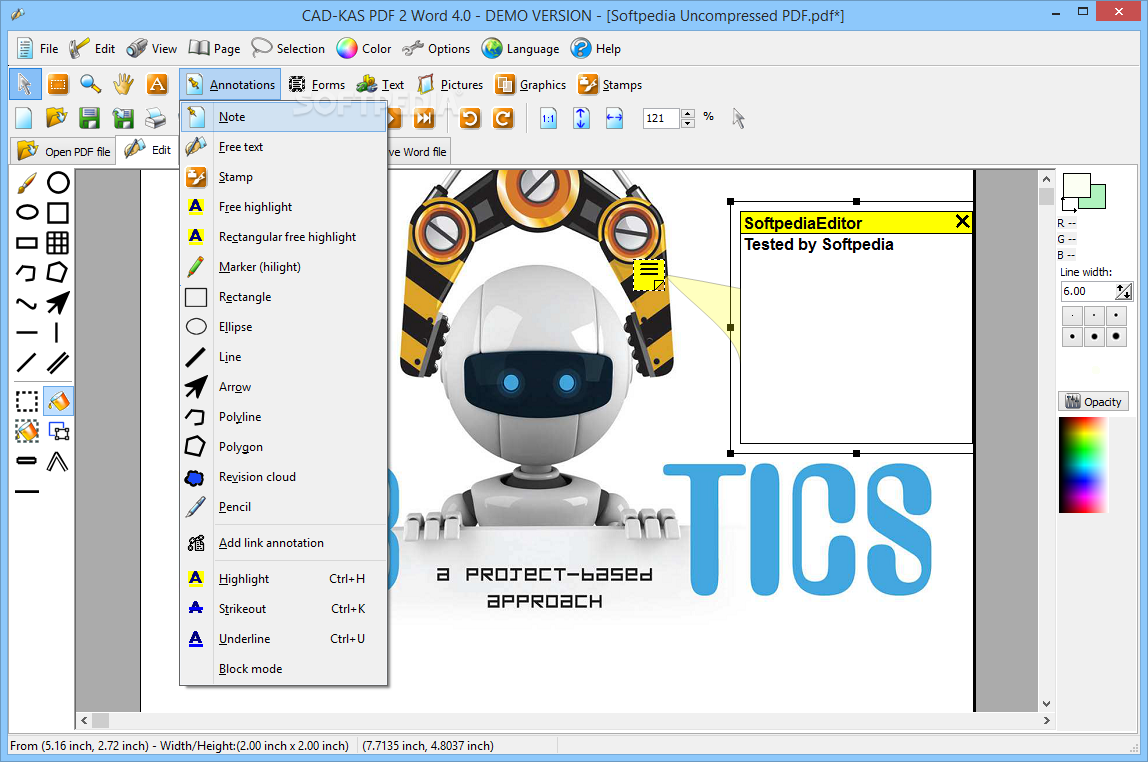Click vertical scrollbar down arrow
The height and width of the screenshot is (762, 1148).
coord(1046,703)
